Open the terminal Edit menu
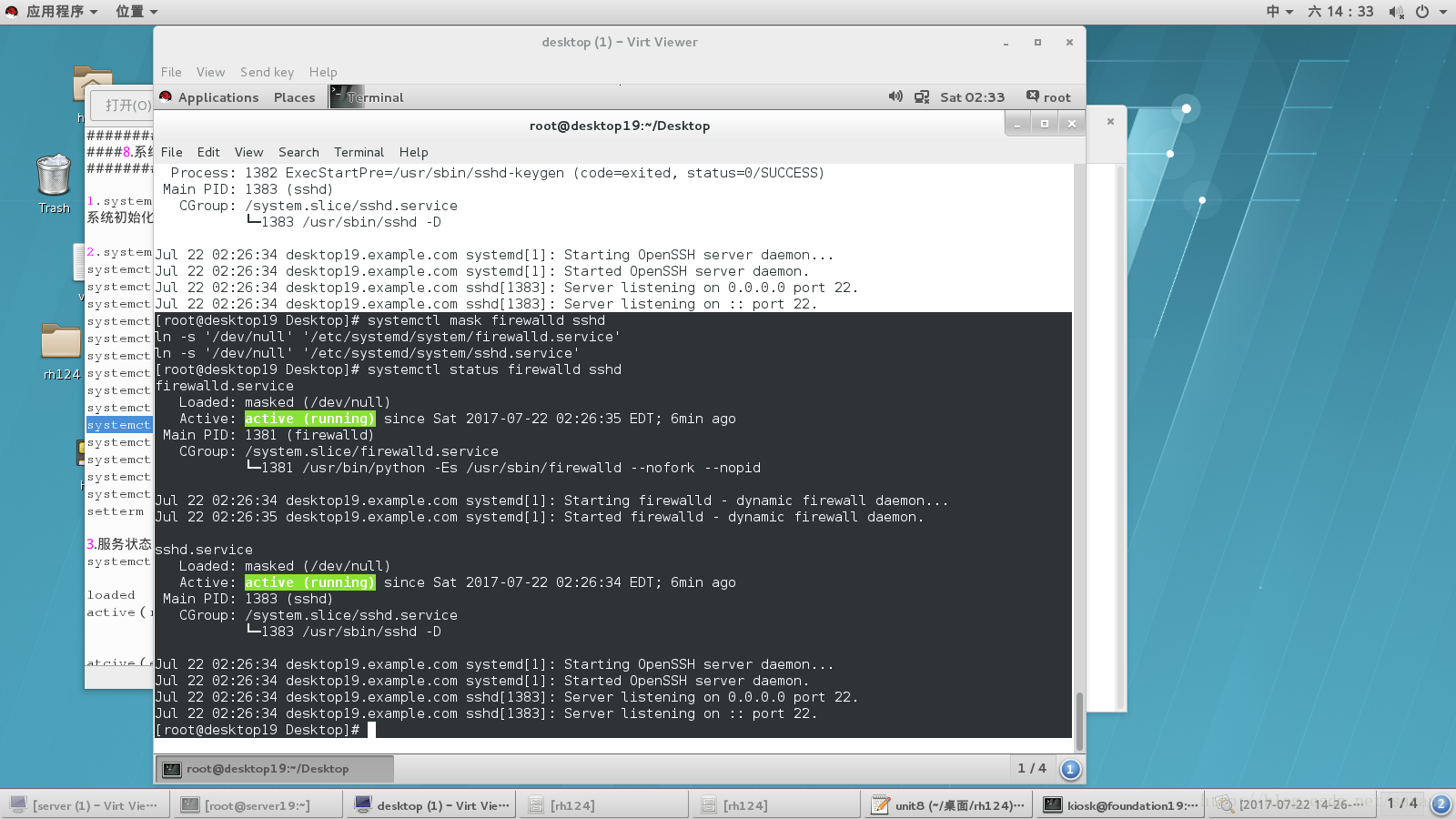The image size is (1456, 819). coord(208,152)
